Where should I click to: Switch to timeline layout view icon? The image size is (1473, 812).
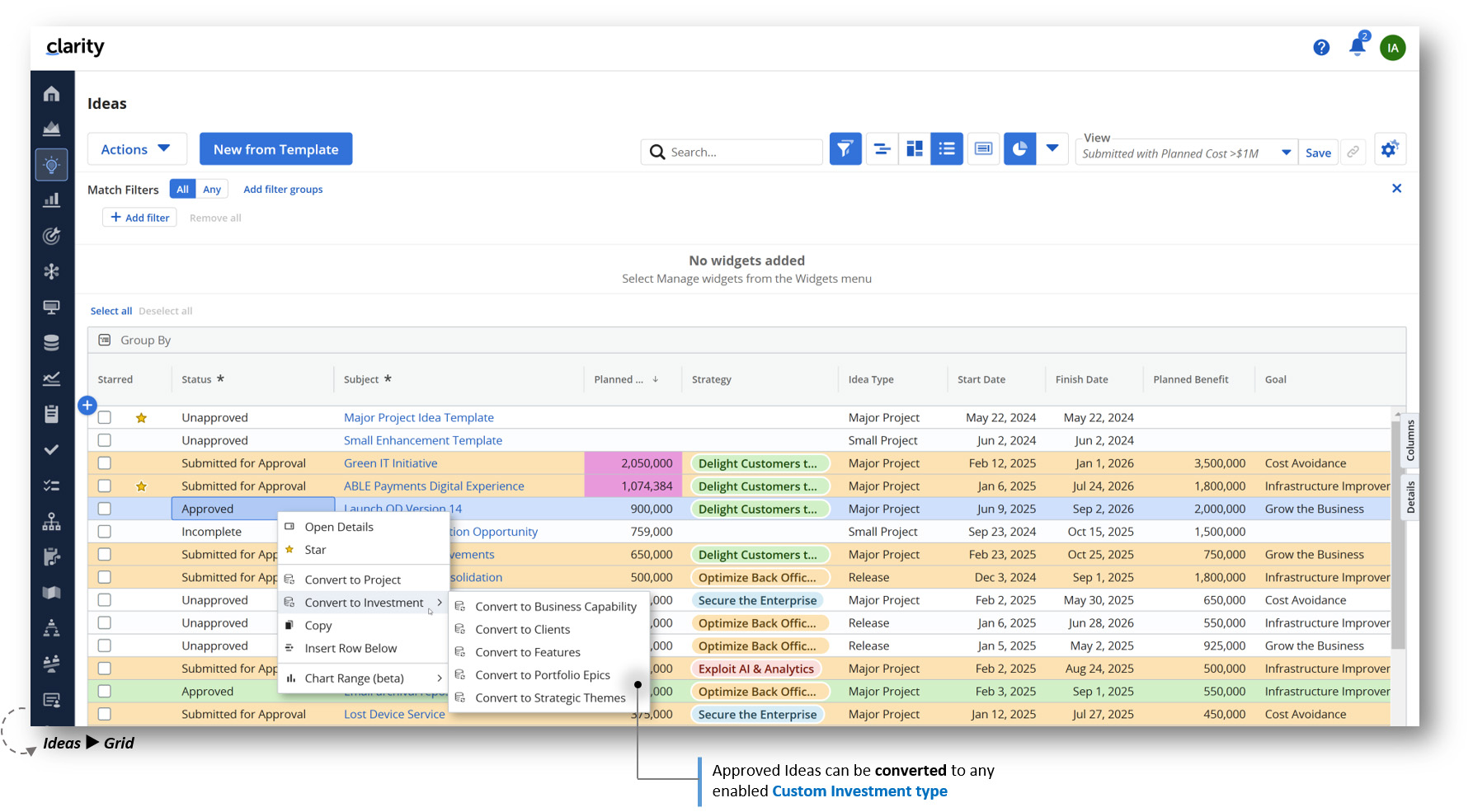coord(882,149)
